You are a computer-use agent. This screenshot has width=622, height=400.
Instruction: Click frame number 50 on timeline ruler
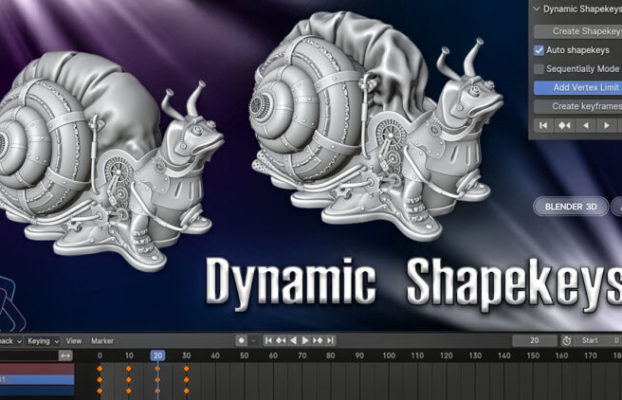(x=244, y=356)
